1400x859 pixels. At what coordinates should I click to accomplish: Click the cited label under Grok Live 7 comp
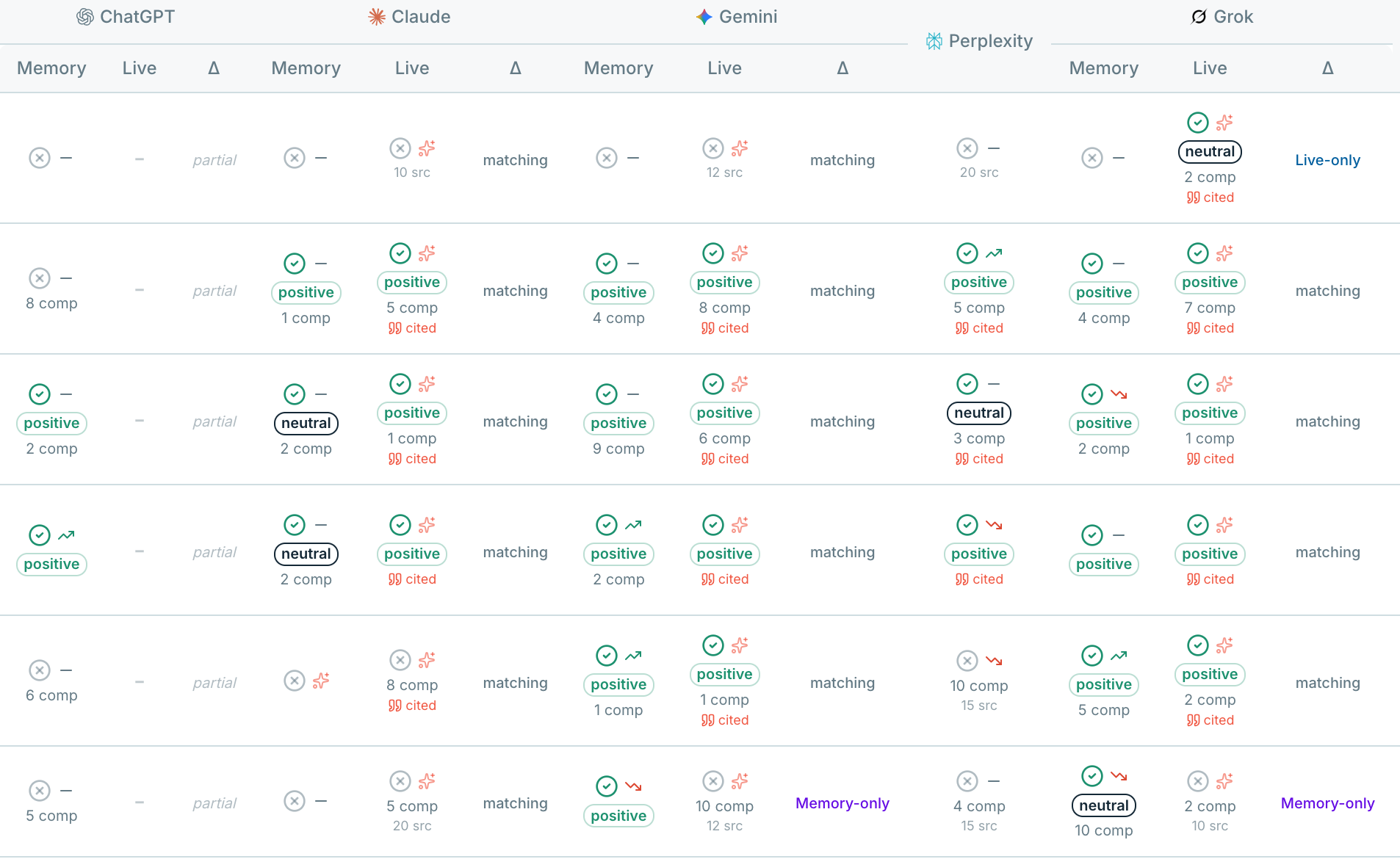[x=1210, y=328]
